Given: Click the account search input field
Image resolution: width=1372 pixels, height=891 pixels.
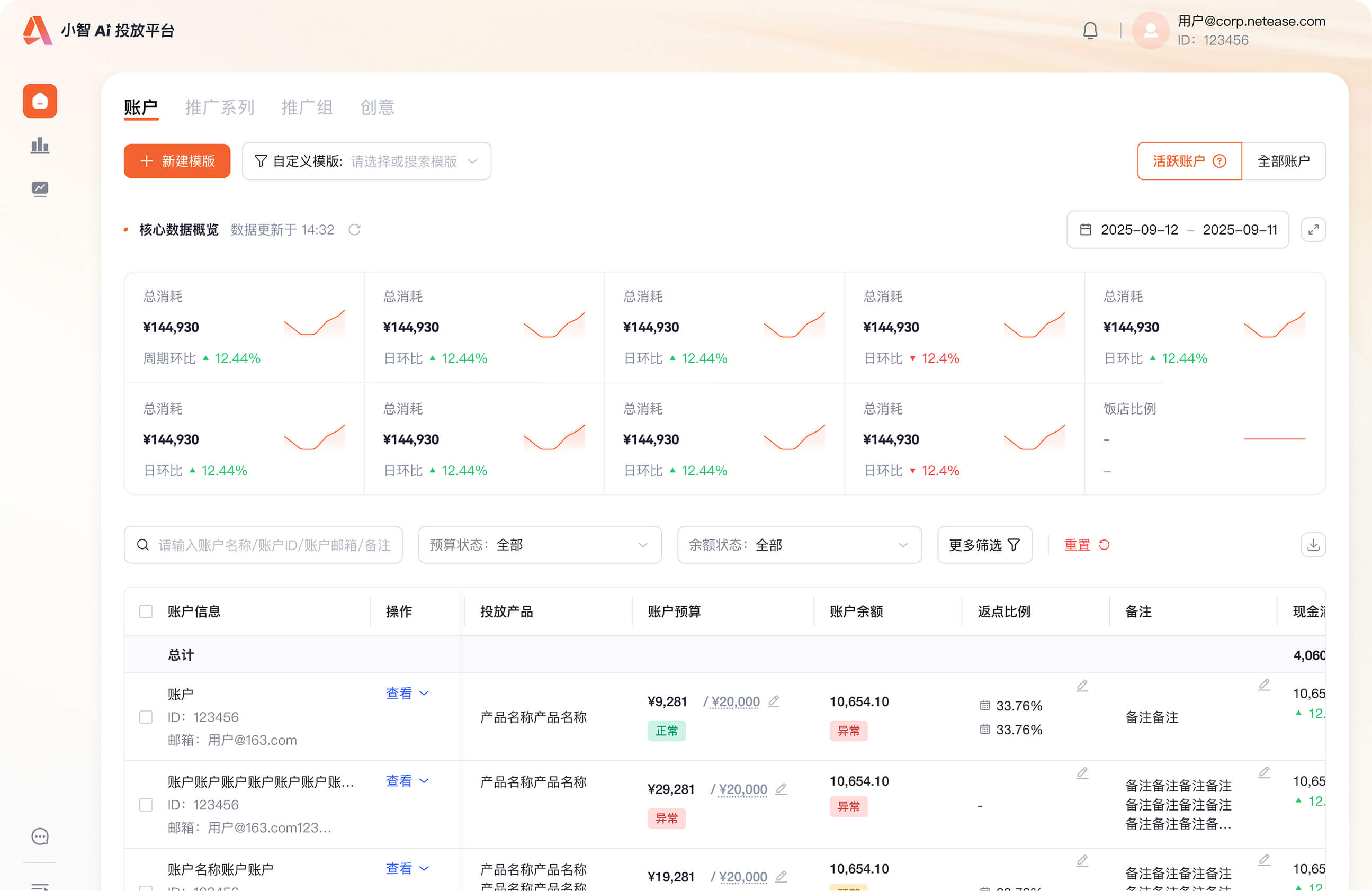Looking at the screenshot, I should pos(264,545).
